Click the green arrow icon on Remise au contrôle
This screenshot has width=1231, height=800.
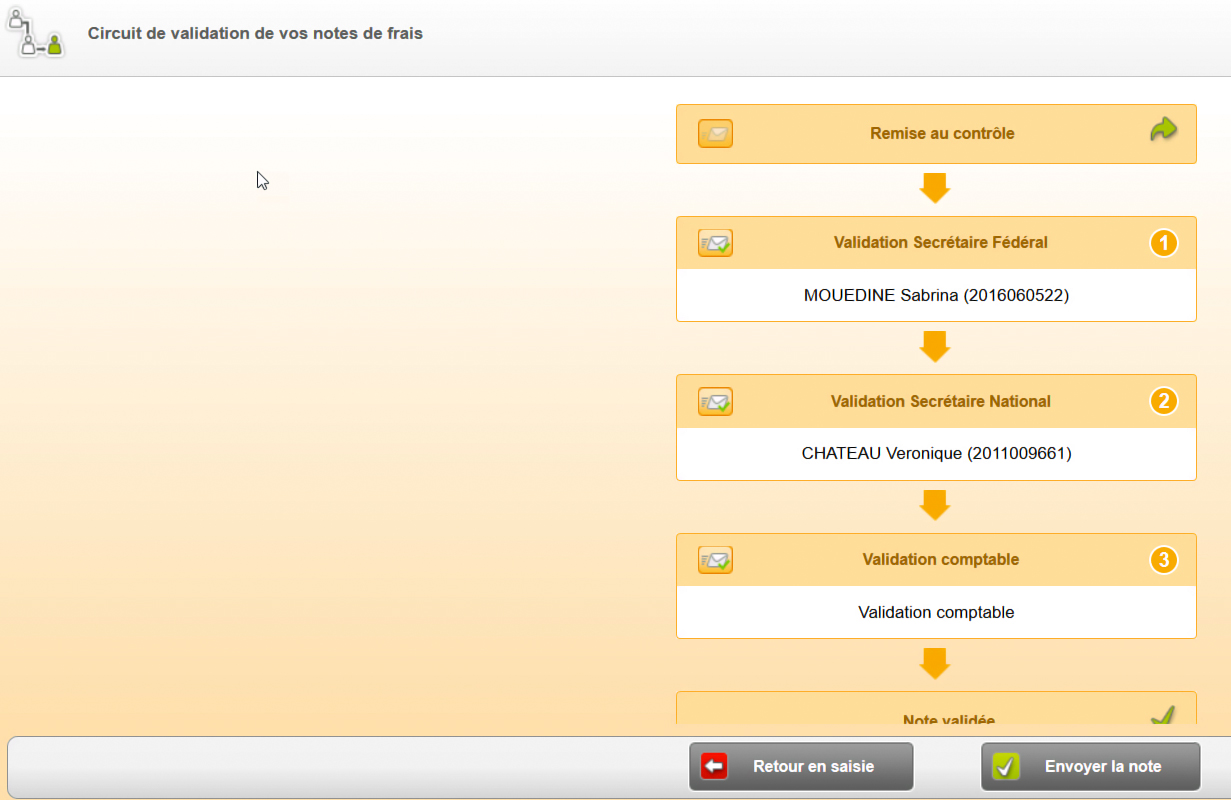point(1163,130)
